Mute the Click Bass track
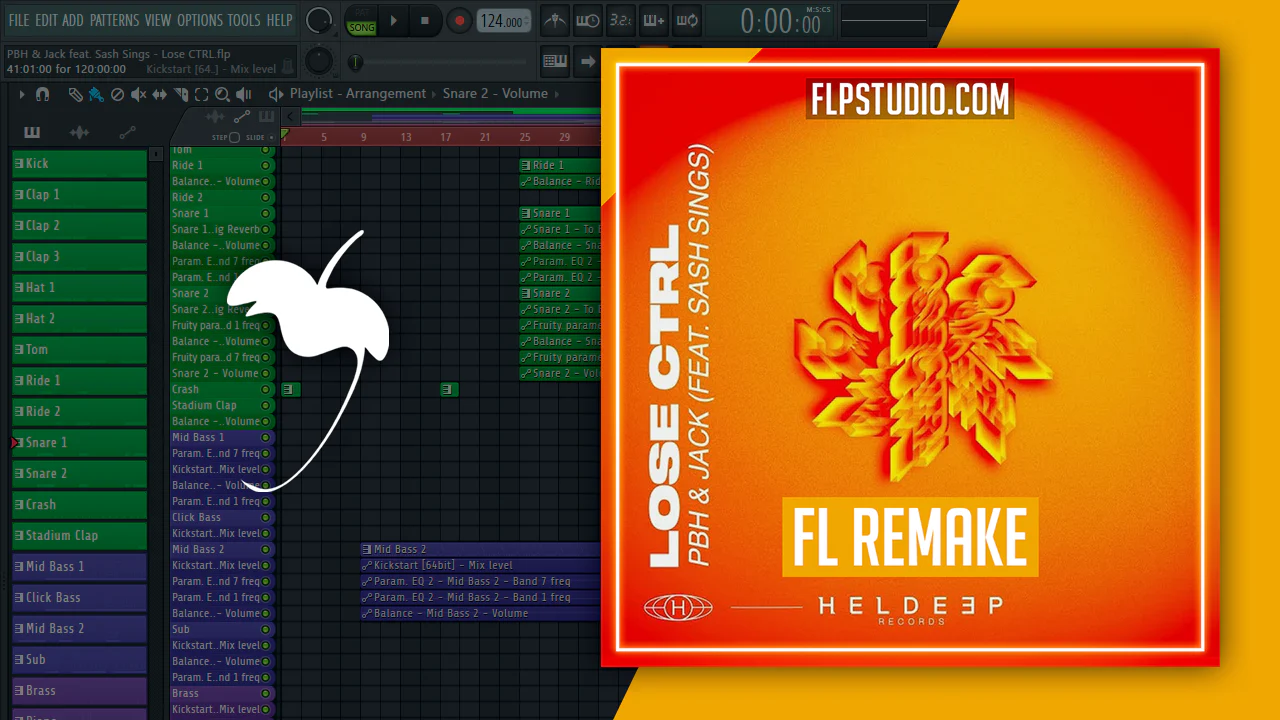Image resolution: width=1280 pixels, height=720 pixels. coord(266,517)
